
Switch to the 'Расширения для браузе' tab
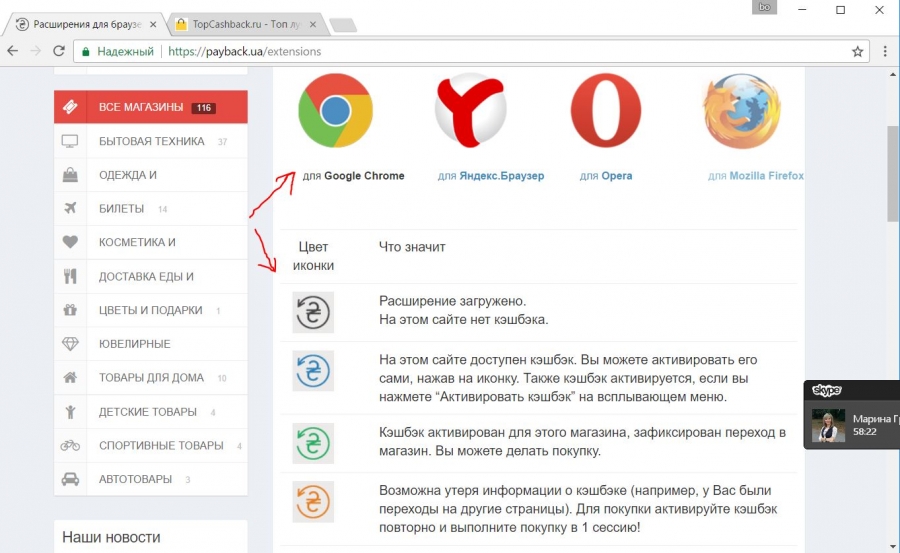click(87, 24)
